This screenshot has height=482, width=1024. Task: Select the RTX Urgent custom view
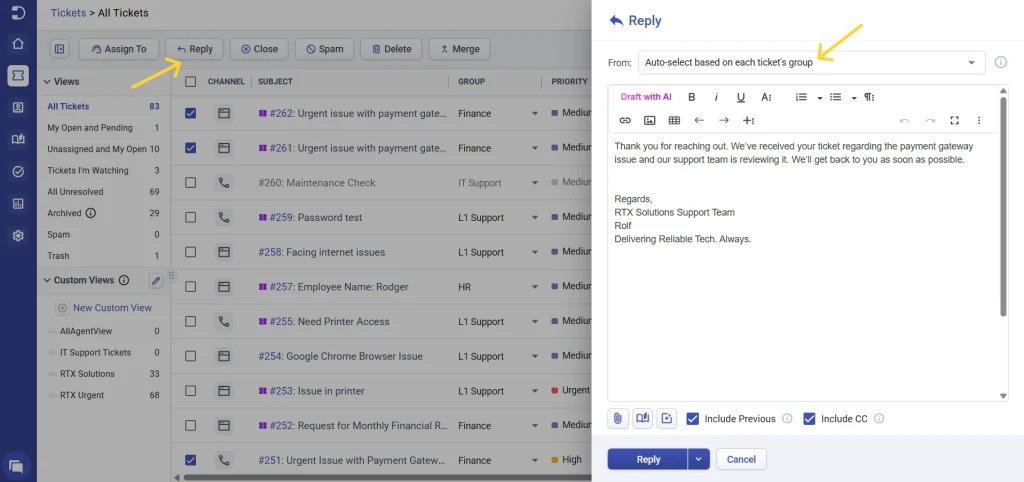pos(82,395)
